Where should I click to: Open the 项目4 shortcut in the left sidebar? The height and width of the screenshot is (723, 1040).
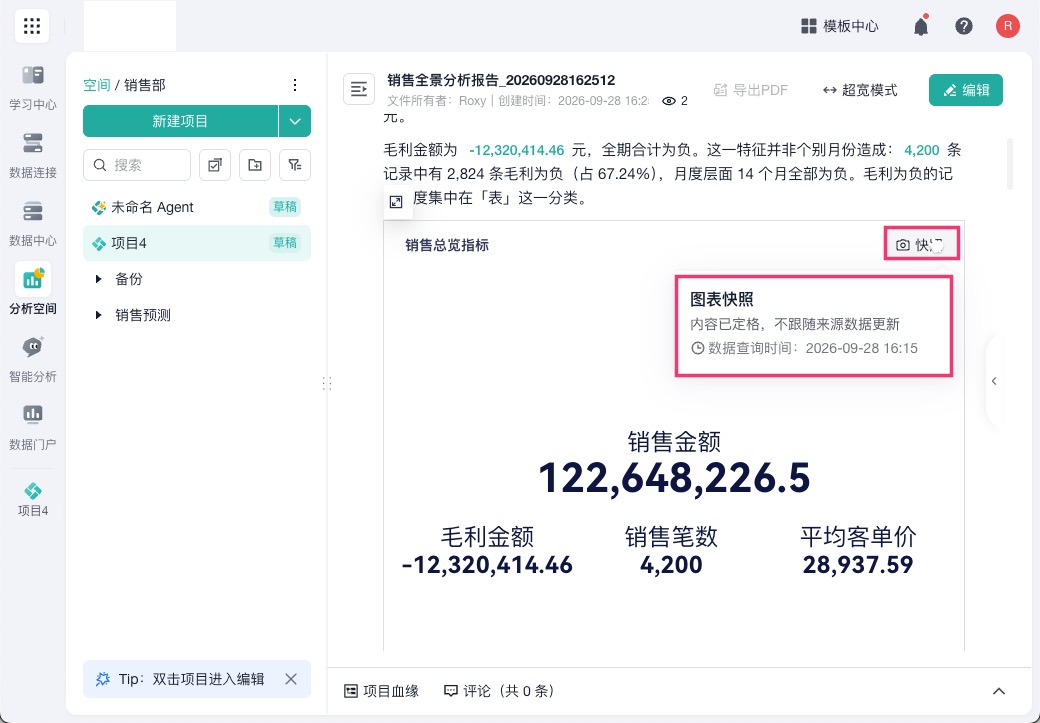pos(32,499)
